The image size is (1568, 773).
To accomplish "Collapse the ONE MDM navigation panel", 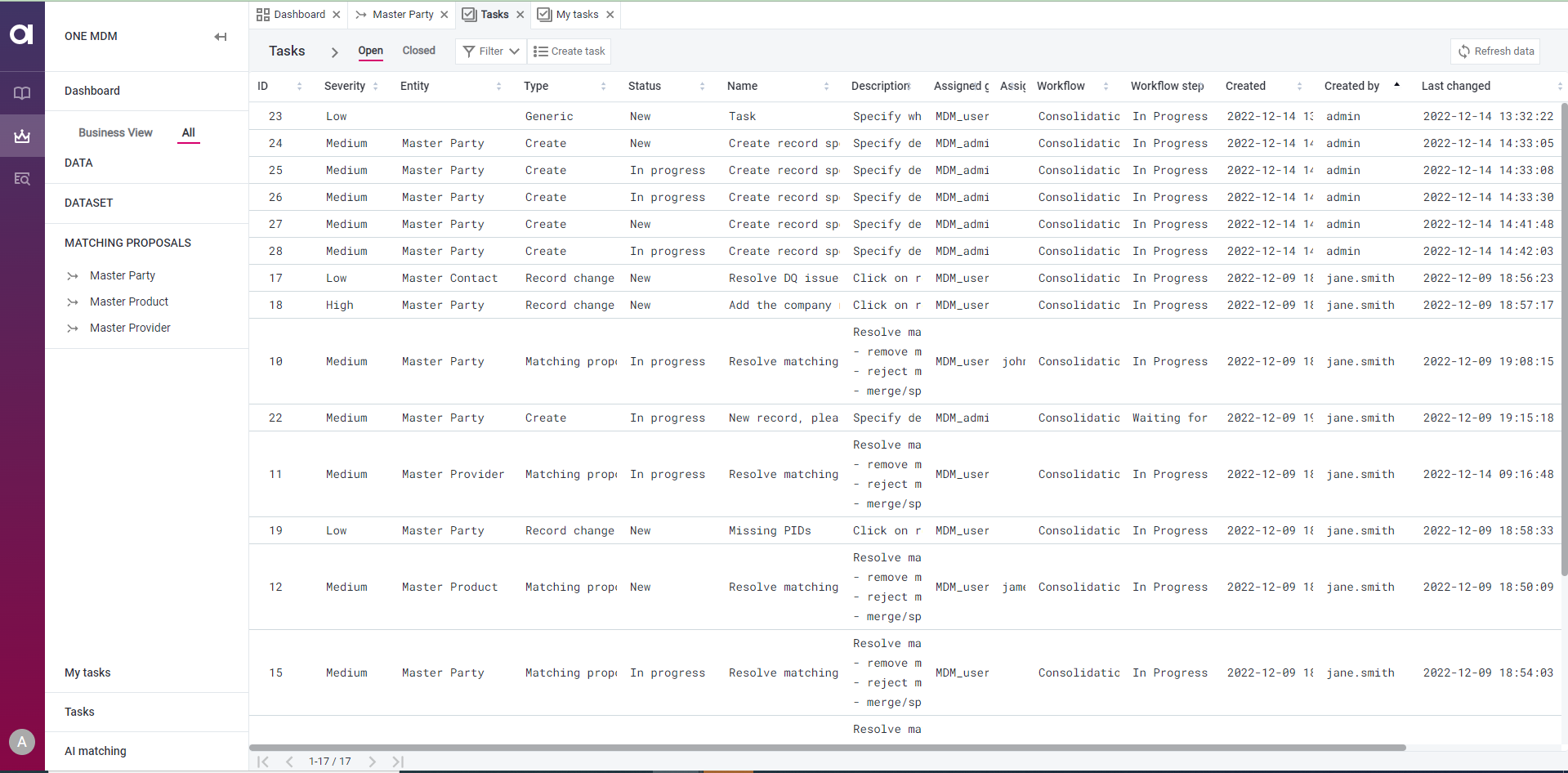I will click(221, 37).
